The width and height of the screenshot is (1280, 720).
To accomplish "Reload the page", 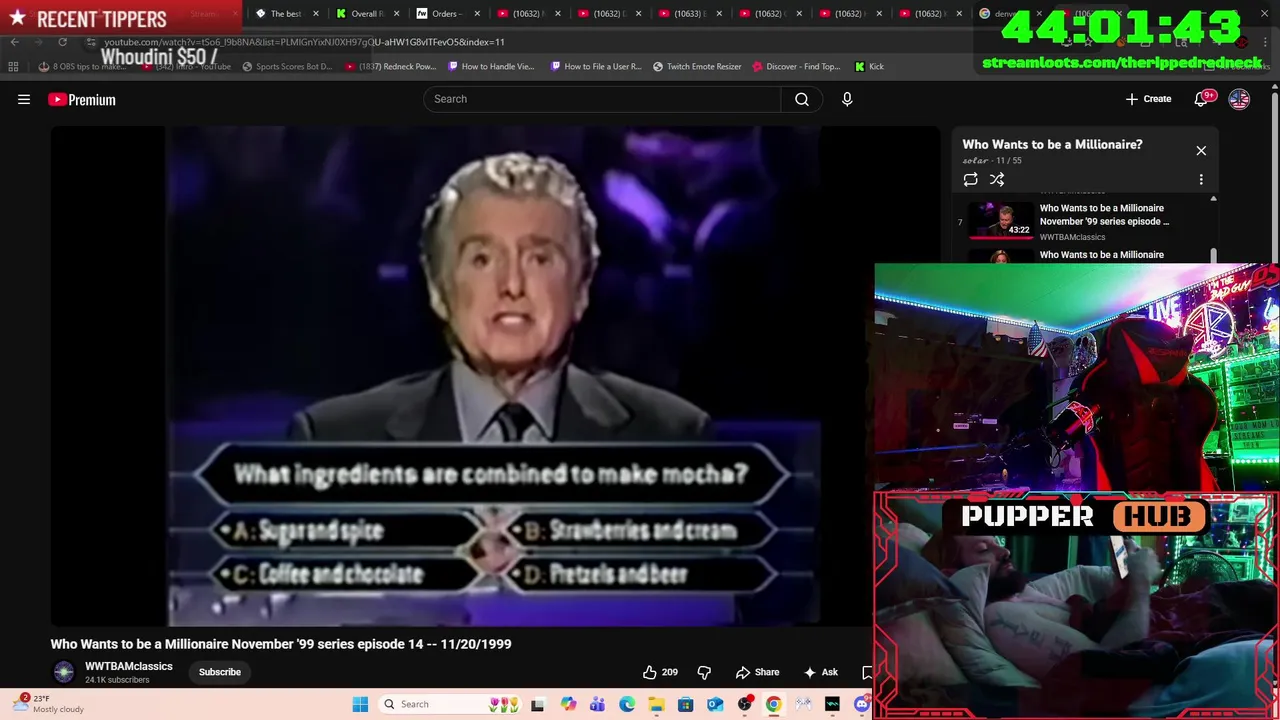I will (62, 42).
